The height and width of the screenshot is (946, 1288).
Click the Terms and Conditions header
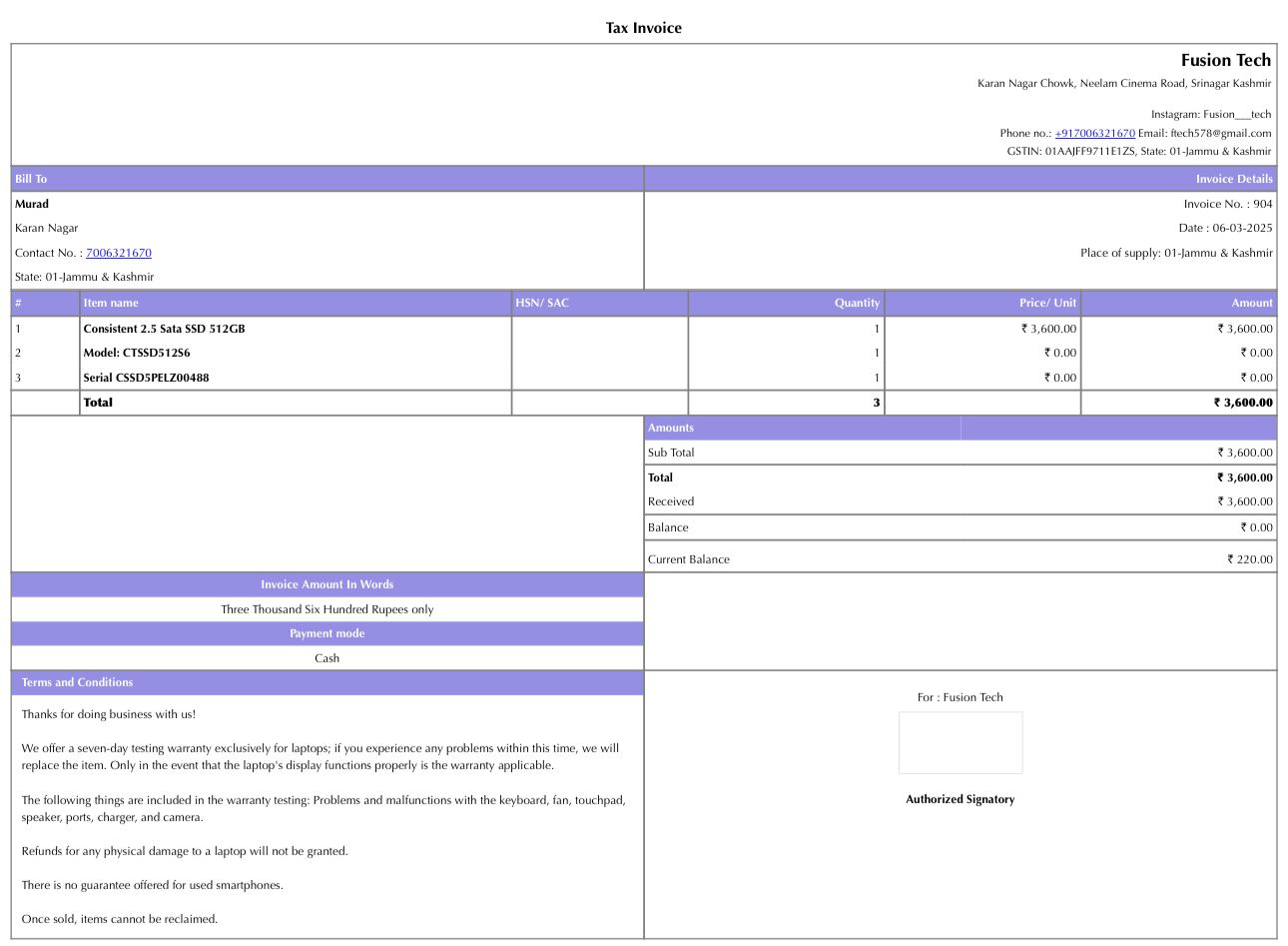77,682
